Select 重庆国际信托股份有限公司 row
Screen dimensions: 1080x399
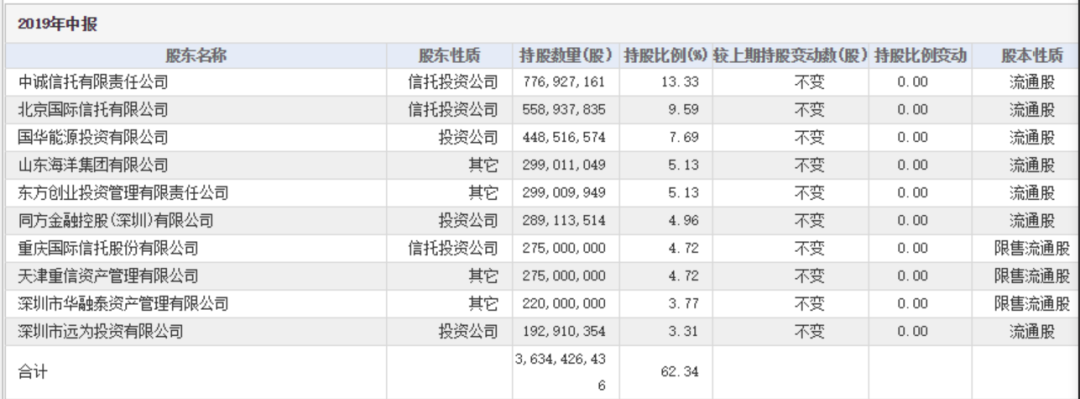click(540, 248)
